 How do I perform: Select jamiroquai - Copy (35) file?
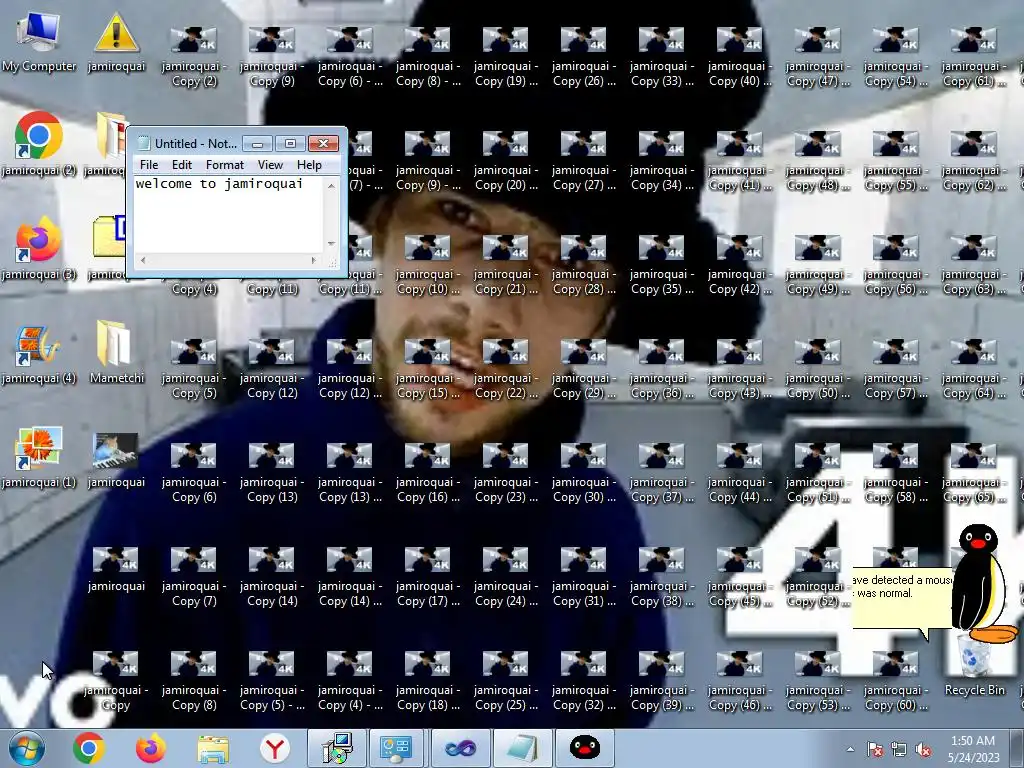pos(662,265)
